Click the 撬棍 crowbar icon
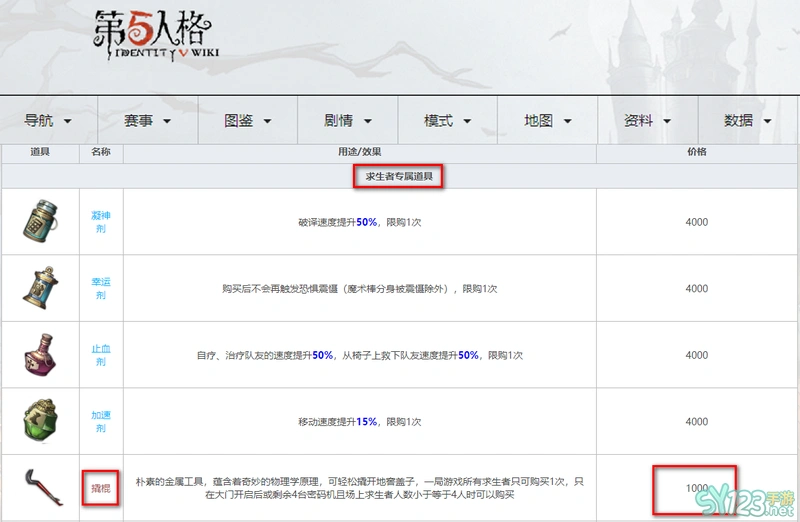The image size is (800, 522). (x=39, y=488)
